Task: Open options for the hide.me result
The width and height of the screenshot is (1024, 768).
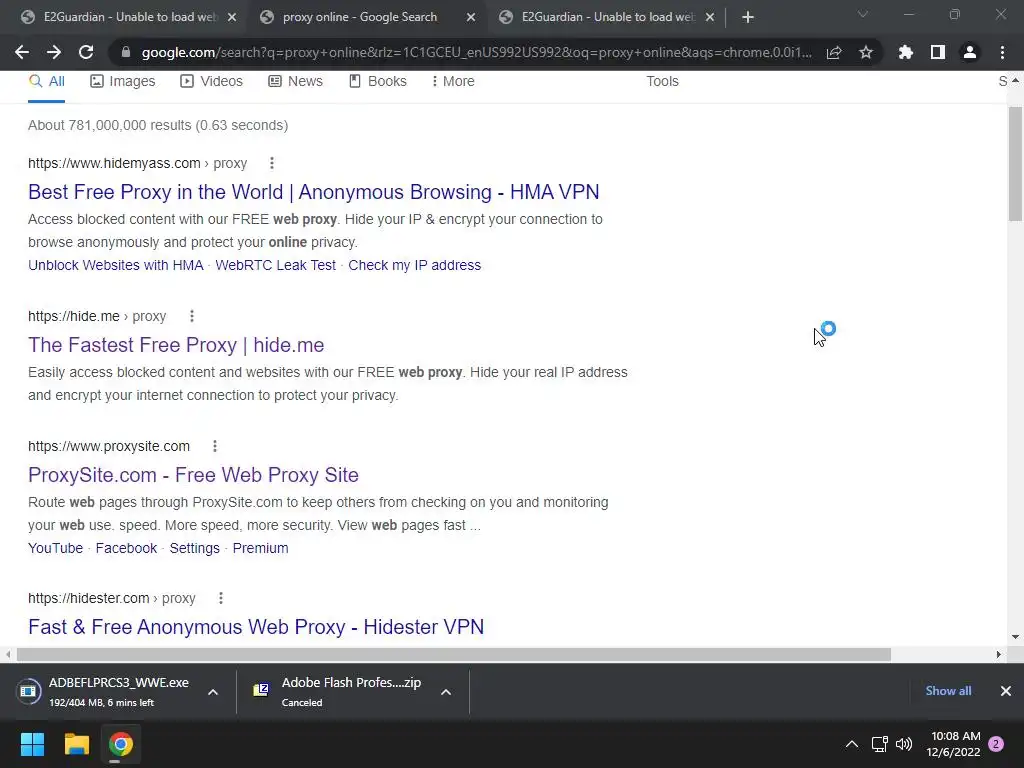Action: [191, 316]
